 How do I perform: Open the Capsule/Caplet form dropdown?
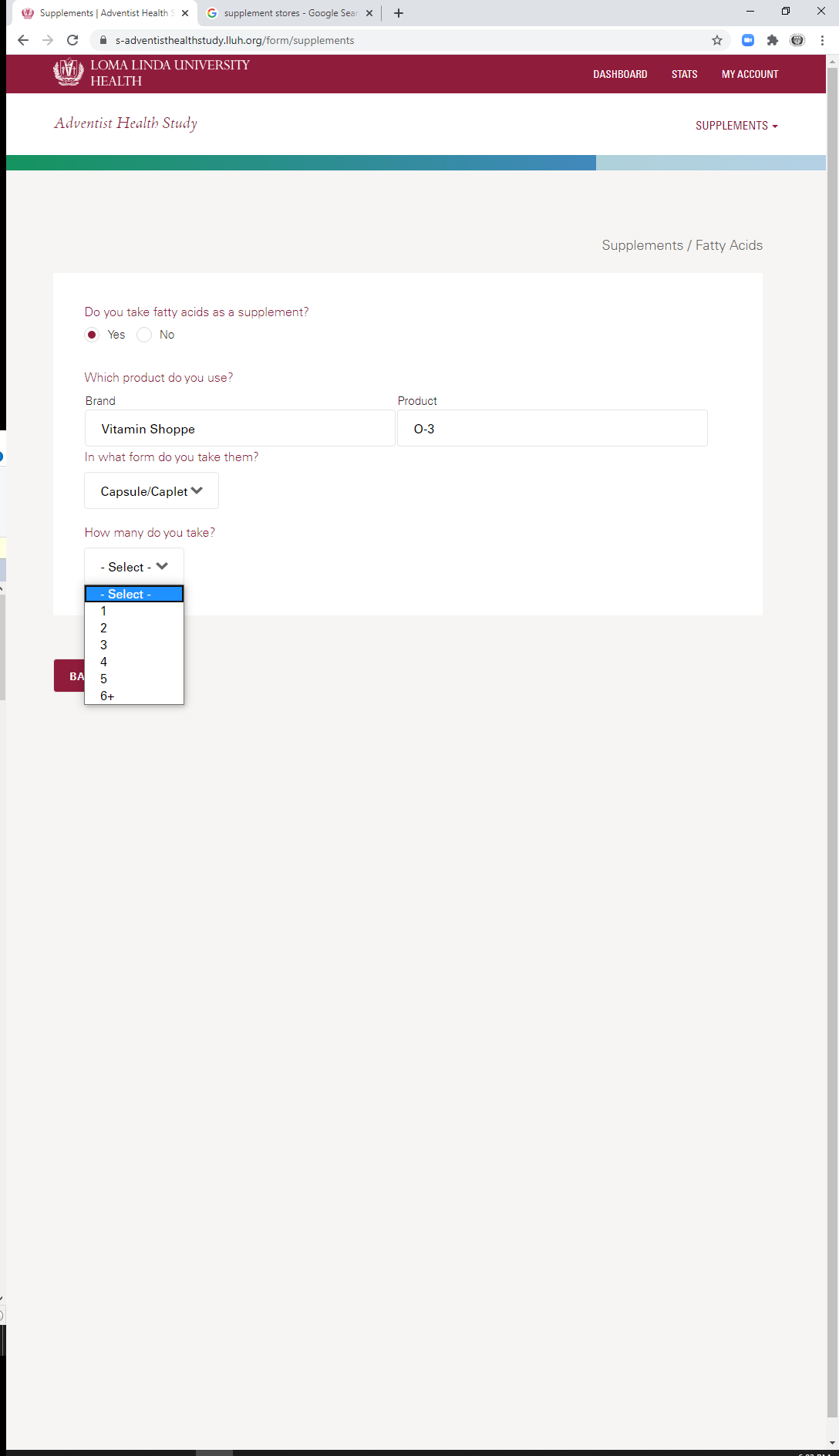pos(151,491)
